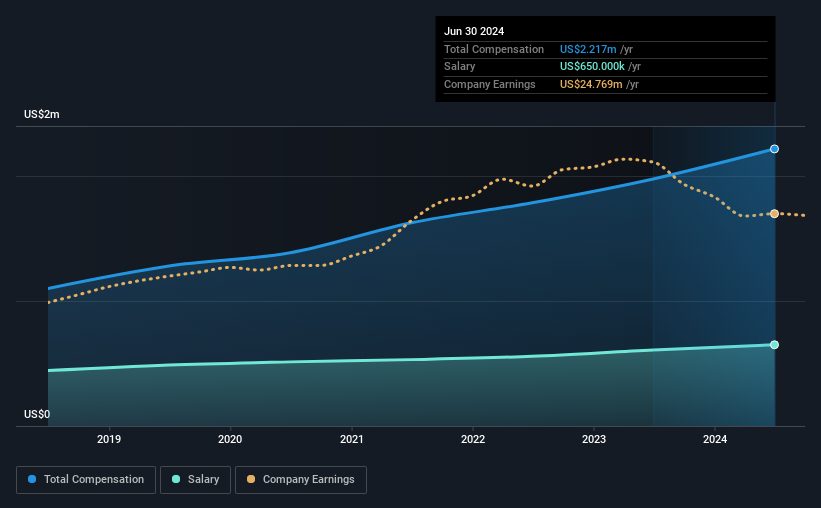Click the 2022 x-axis label
Image resolution: width=821 pixels, height=508 pixels.
click(473, 439)
